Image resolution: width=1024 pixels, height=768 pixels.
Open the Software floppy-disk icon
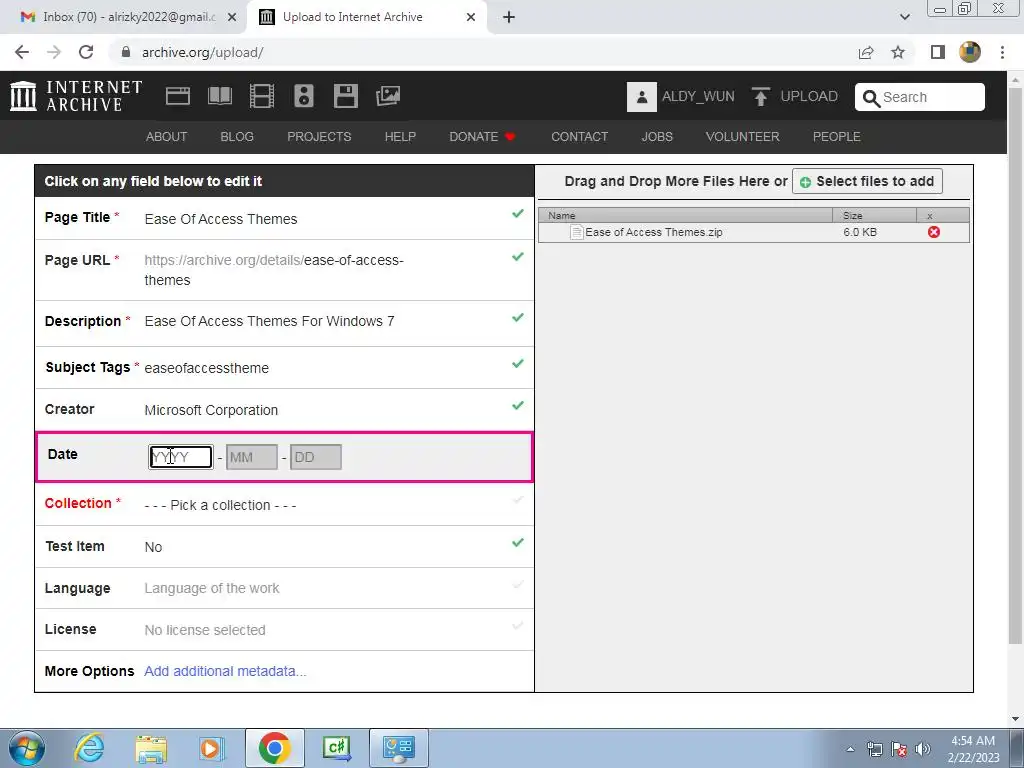coord(345,96)
